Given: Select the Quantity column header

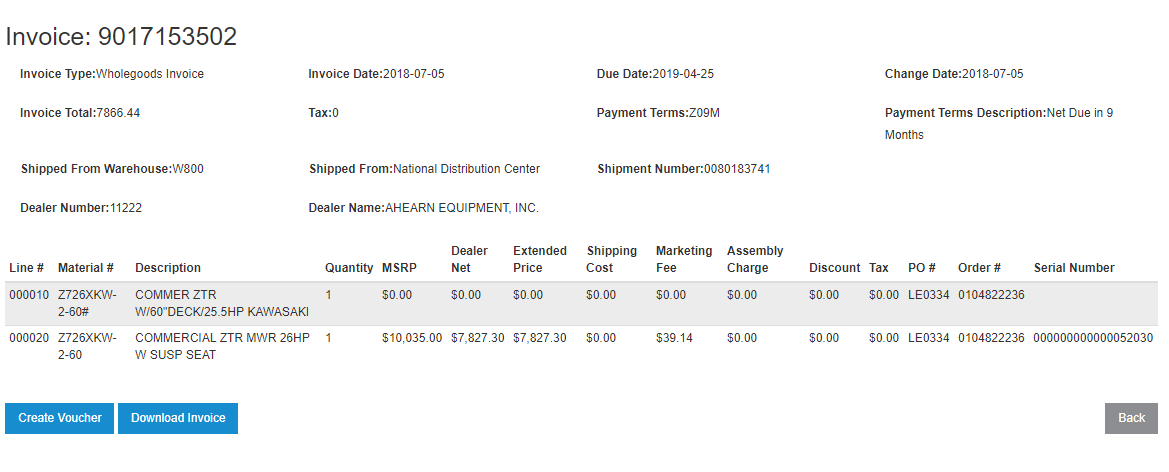Looking at the screenshot, I should coord(349,268).
